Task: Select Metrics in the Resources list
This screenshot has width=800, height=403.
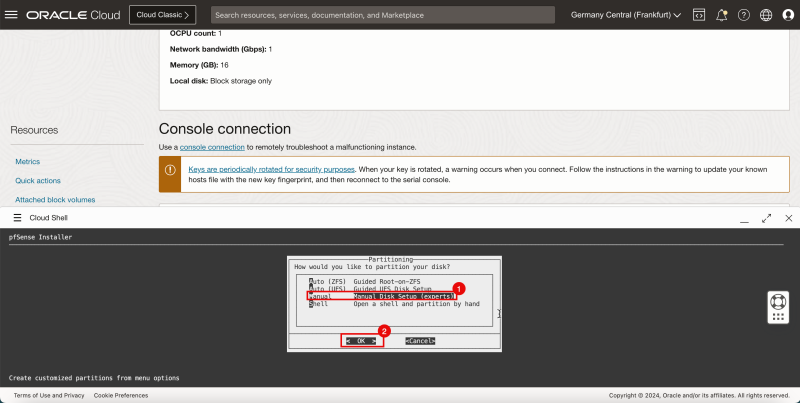Action: click(28, 161)
